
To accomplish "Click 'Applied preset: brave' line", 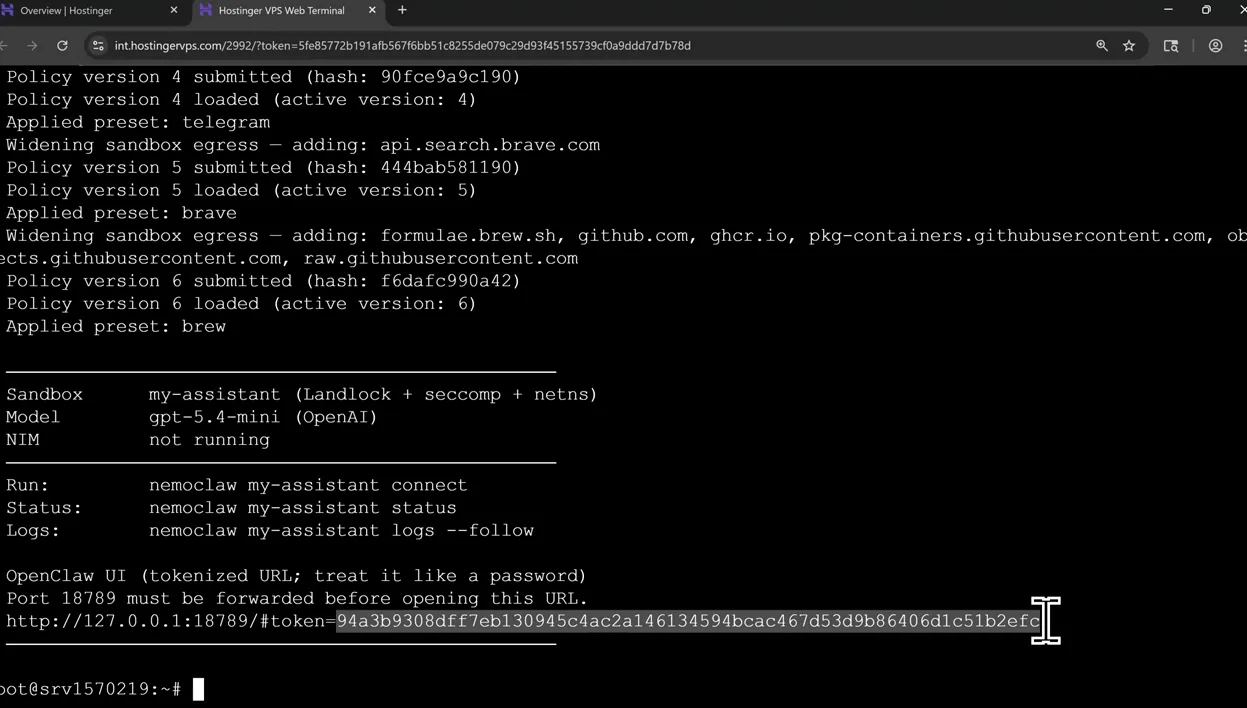I will click(121, 213).
